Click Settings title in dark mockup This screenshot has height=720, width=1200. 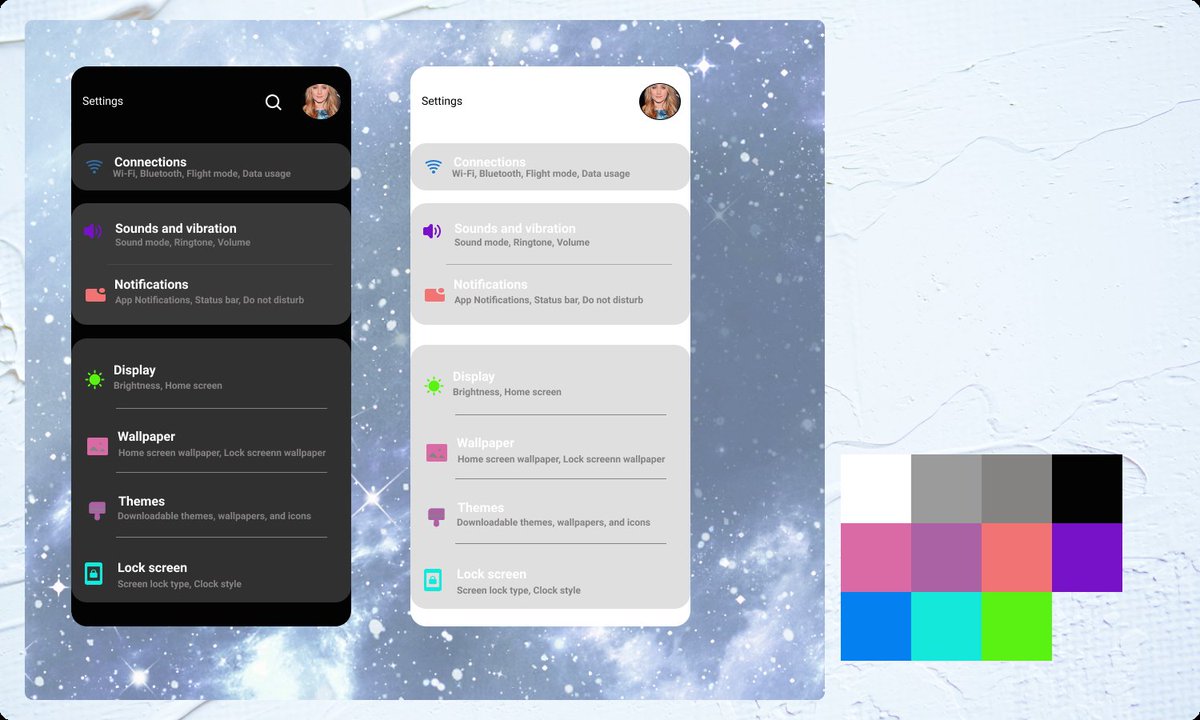click(x=103, y=101)
